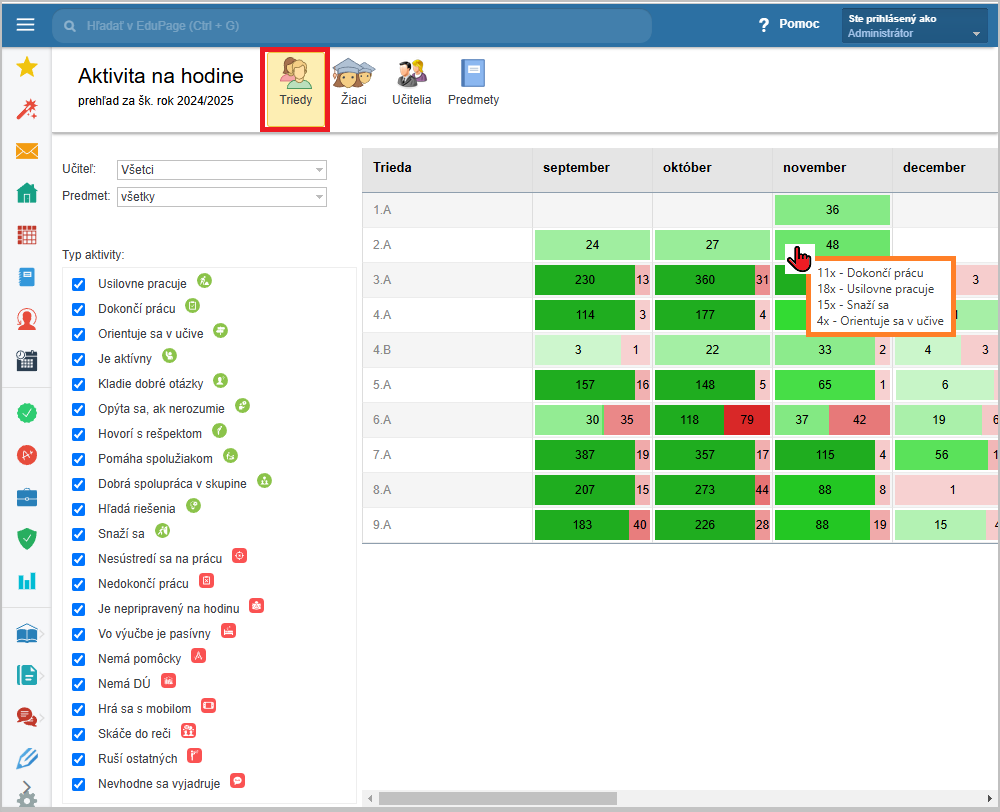This screenshot has width=1000, height=812.
Task: Open the Učiteľ dropdown showing Všetci
Action: click(221, 170)
